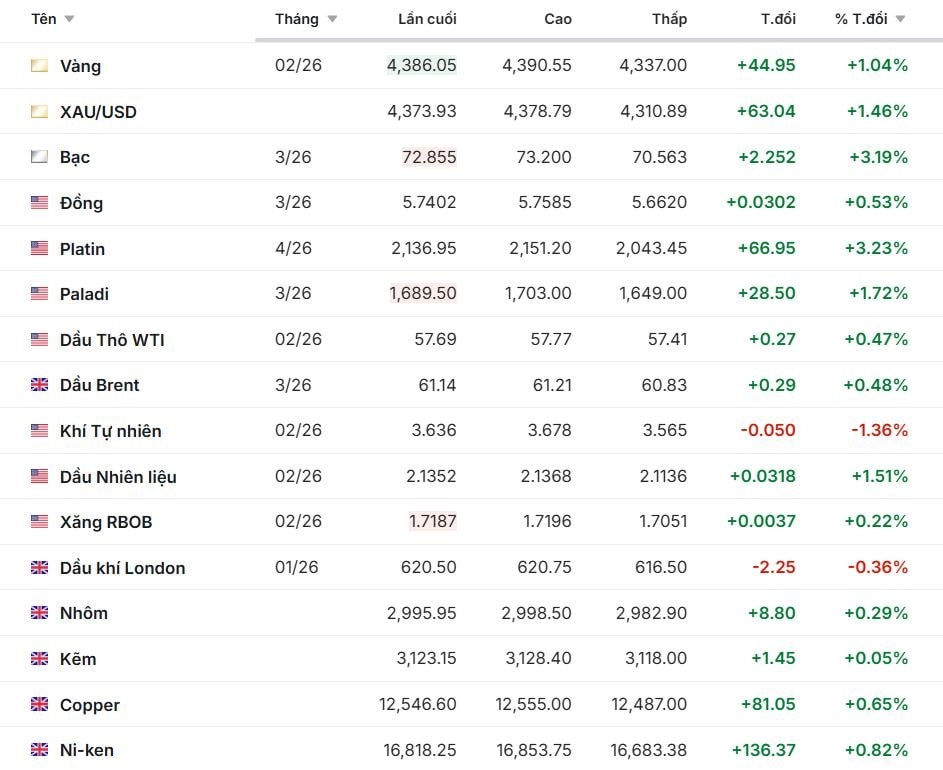Click the UK flag beside Dầu Brent
Viewport: 943px width, 770px height.
[x=39, y=385]
